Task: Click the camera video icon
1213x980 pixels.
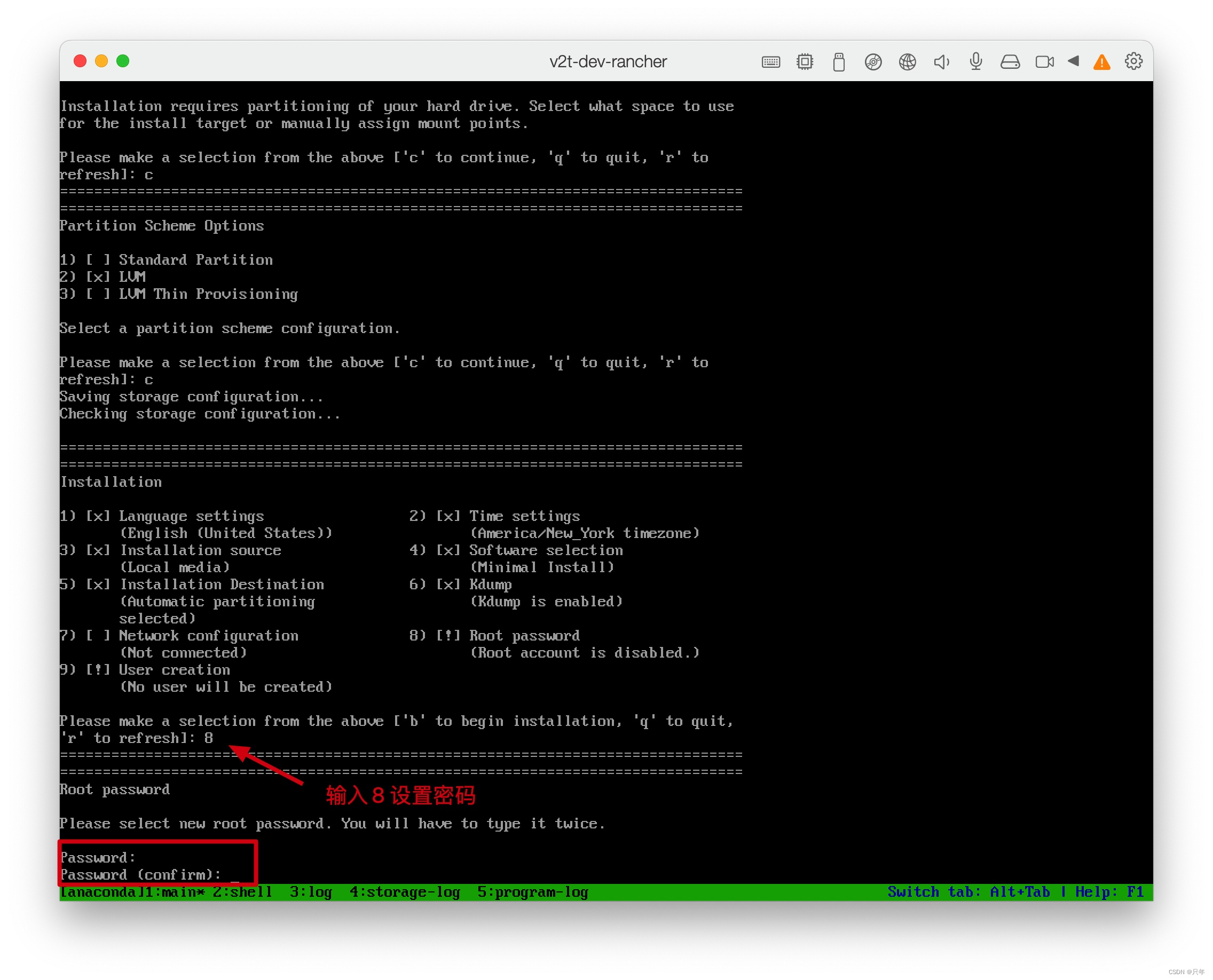Action: [x=1044, y=61]
